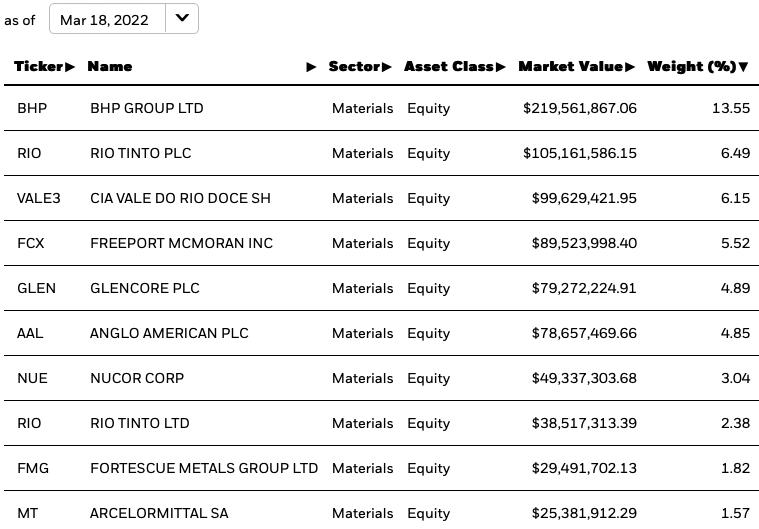
Task: Select FORTESCUE METALS GROUP LTD row
Action: pyautogui.click(x=381, y=468)
